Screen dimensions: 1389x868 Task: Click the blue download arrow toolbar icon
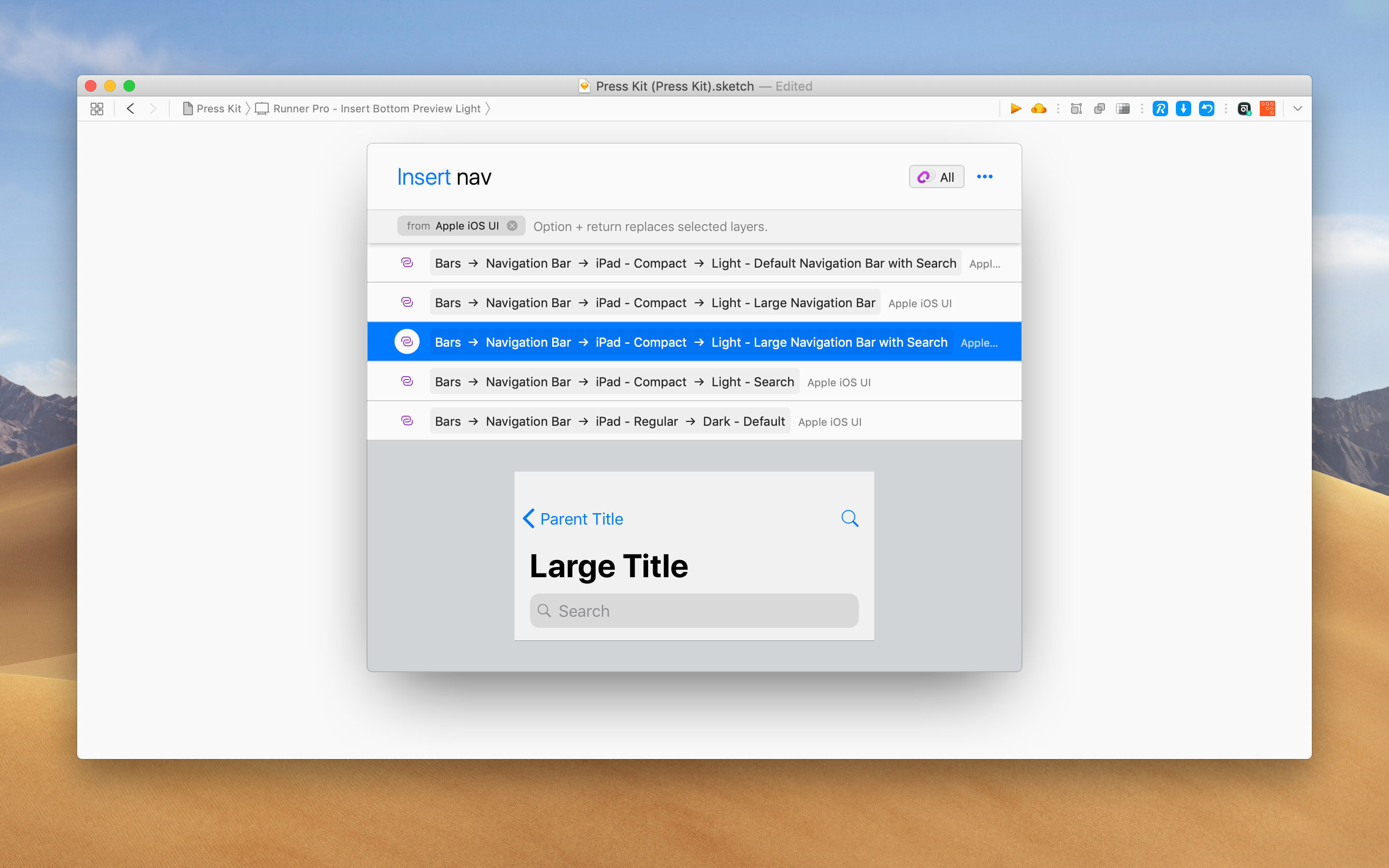pyautogui.click(x=1183, y=108)
